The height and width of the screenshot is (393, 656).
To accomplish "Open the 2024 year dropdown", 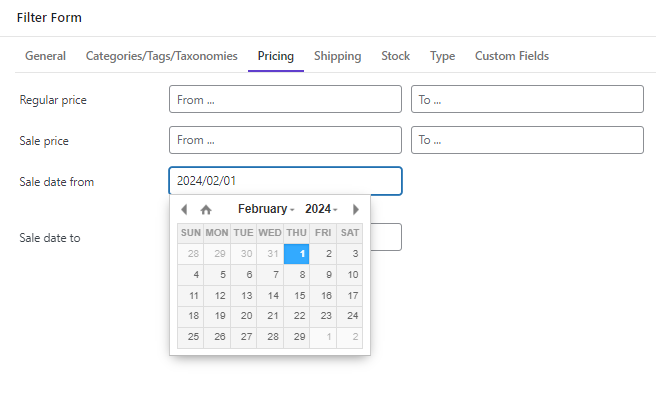I will (321, 209).
